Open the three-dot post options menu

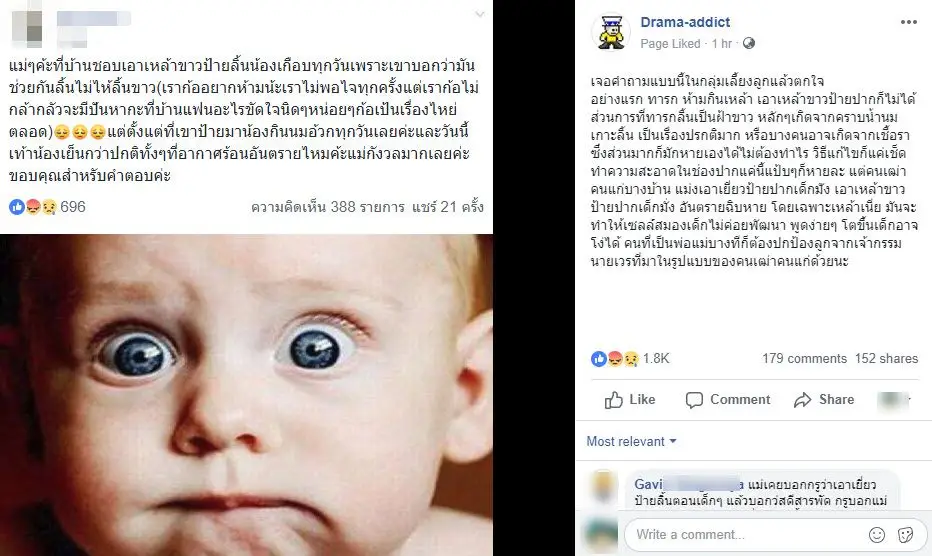(x=908, y=22)
